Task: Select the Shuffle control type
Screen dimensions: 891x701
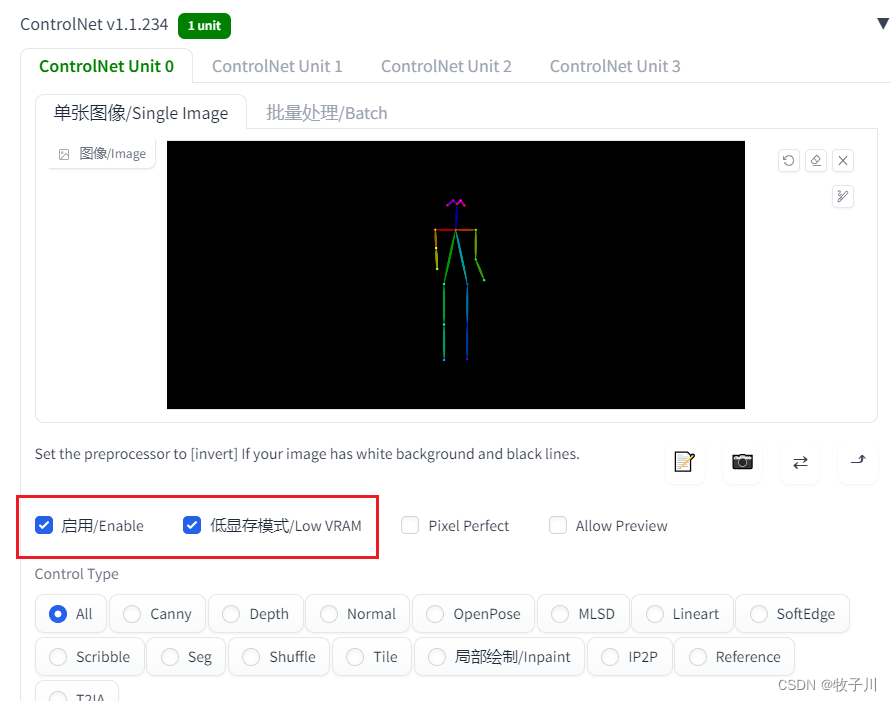Action: click(279, 657)
